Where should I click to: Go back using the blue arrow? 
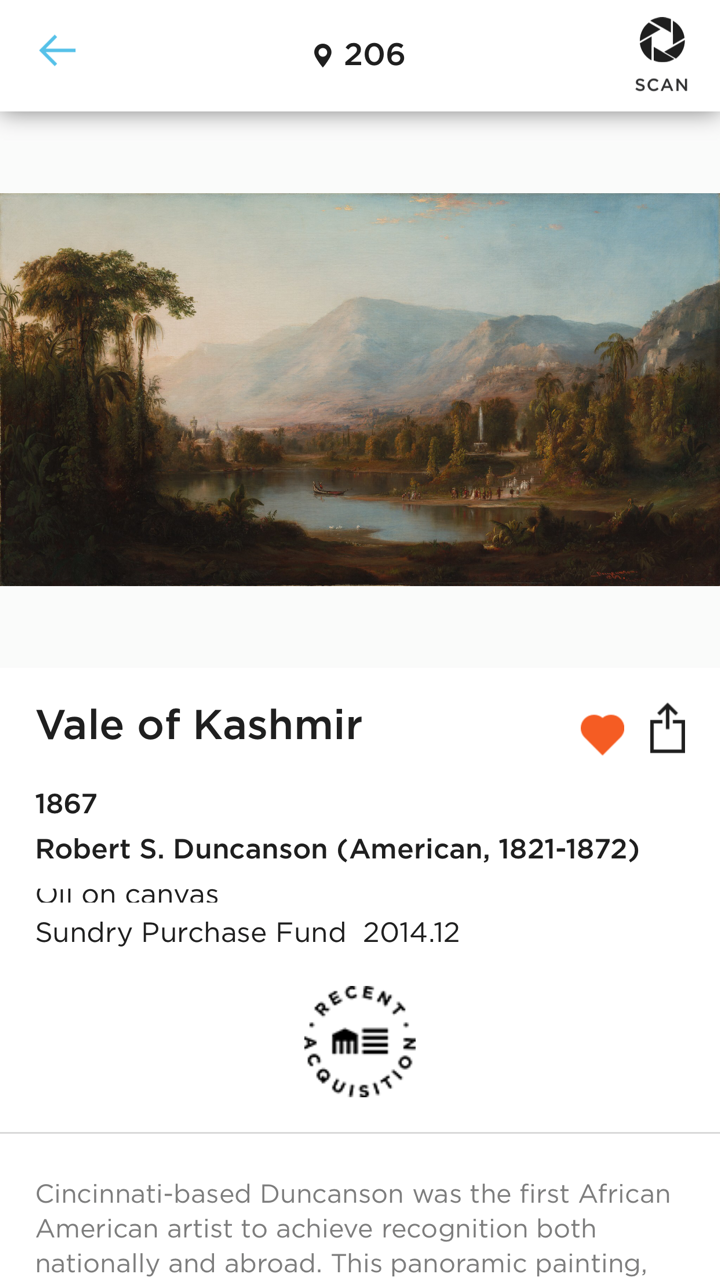click(57, 51)
